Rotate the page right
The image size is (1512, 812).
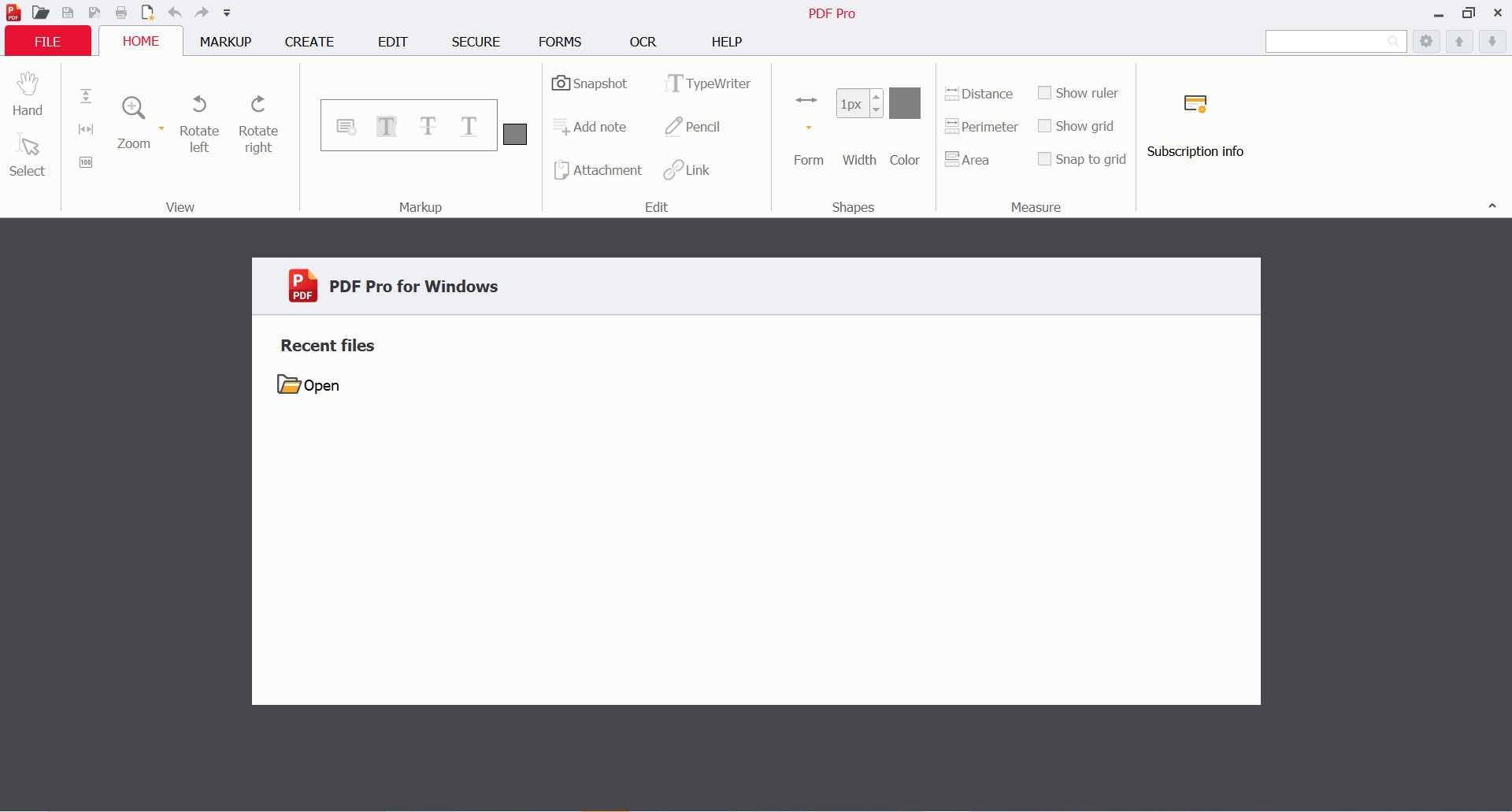click(258, 124)
